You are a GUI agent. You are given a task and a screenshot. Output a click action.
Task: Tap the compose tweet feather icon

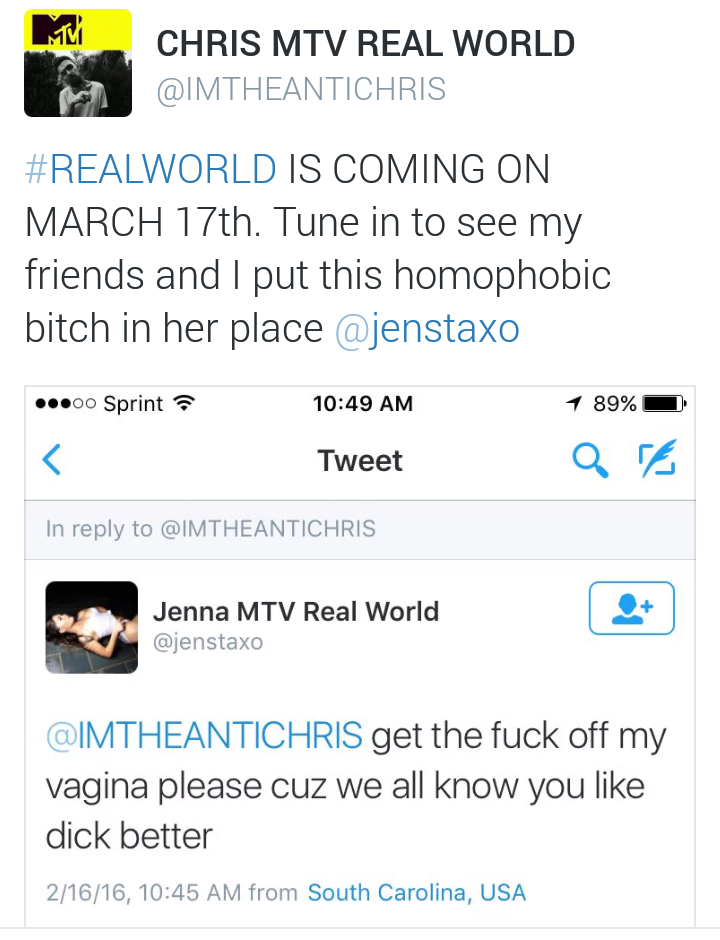tap(657, 459)
